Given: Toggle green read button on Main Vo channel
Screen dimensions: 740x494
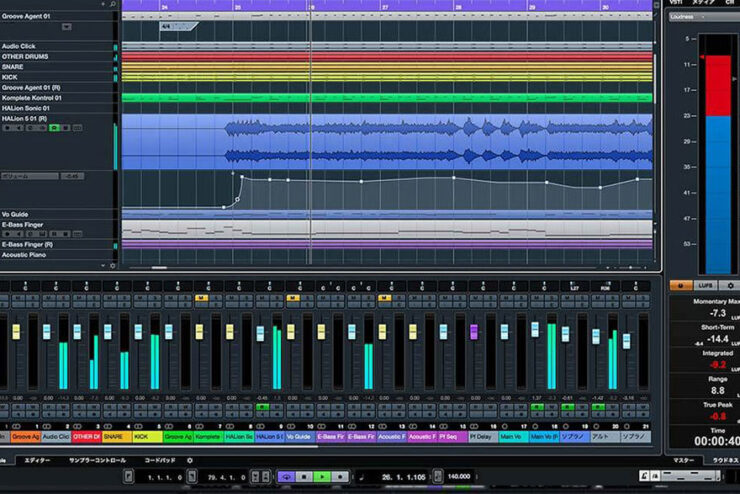Looking at the screenshot, I should pyautogui.click(x=537, y=407).
